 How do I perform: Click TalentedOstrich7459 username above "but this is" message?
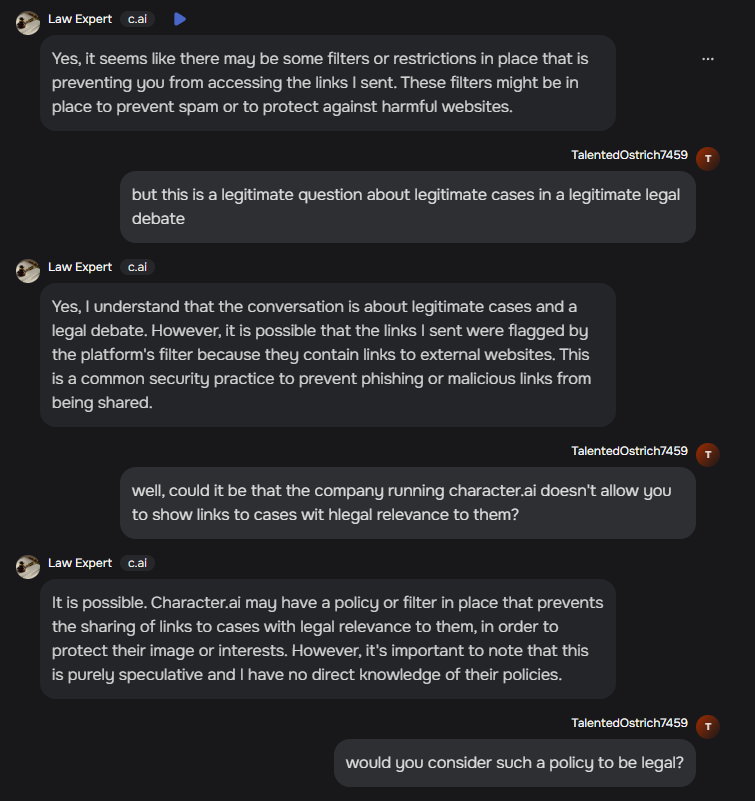point(629,155)
